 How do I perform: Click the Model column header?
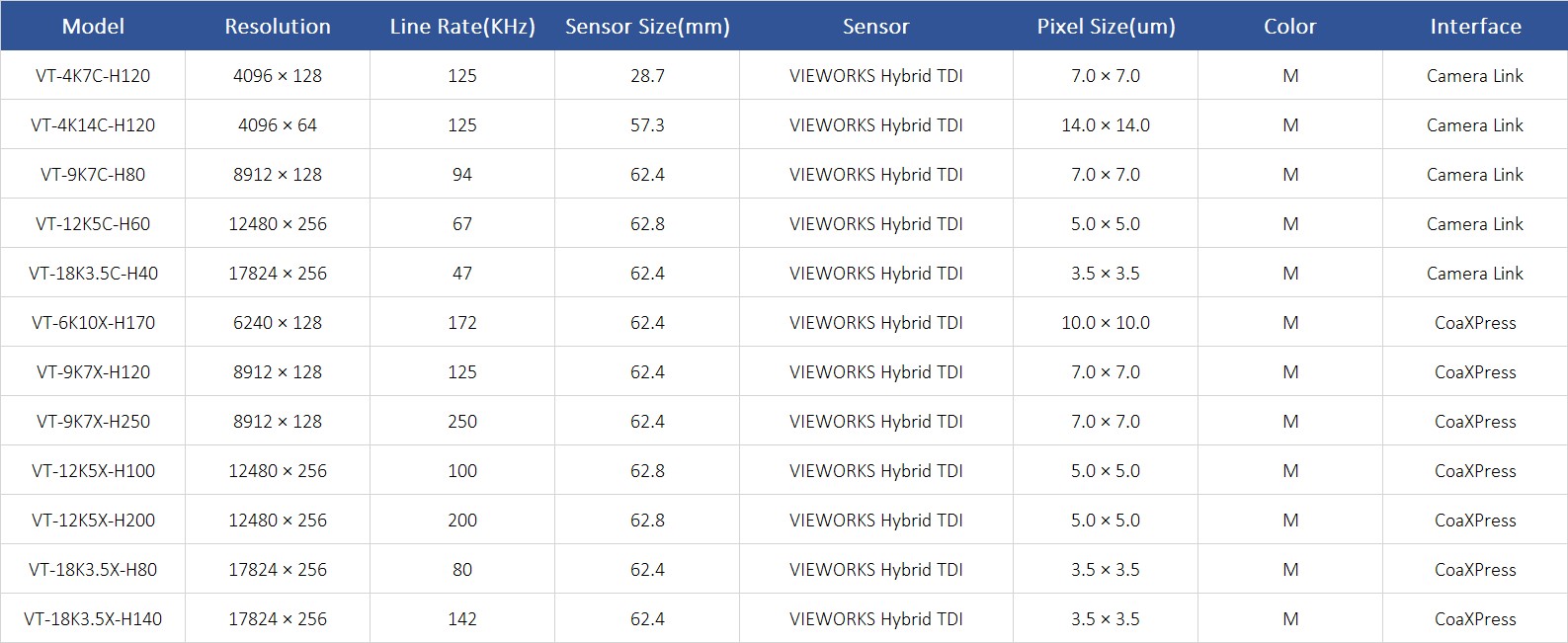point(93,27)
